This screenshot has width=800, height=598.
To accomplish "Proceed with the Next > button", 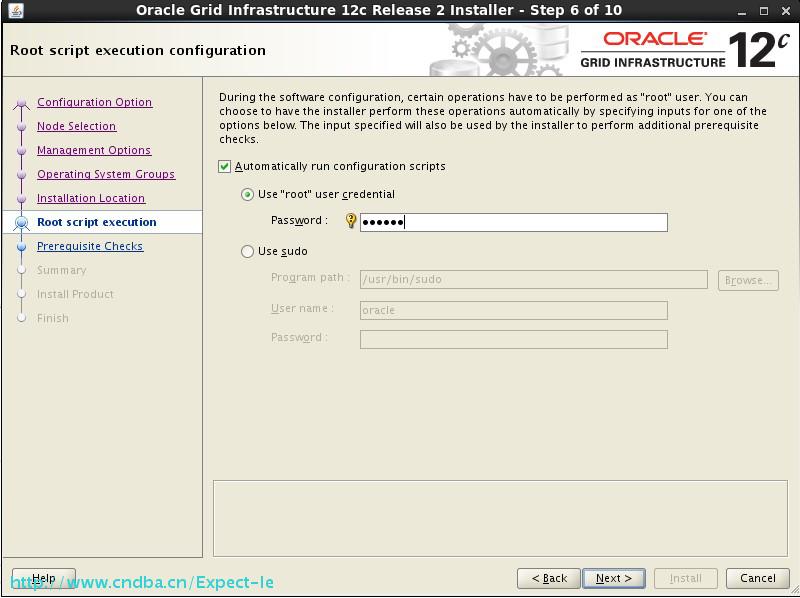I will (x=614, y=579).
